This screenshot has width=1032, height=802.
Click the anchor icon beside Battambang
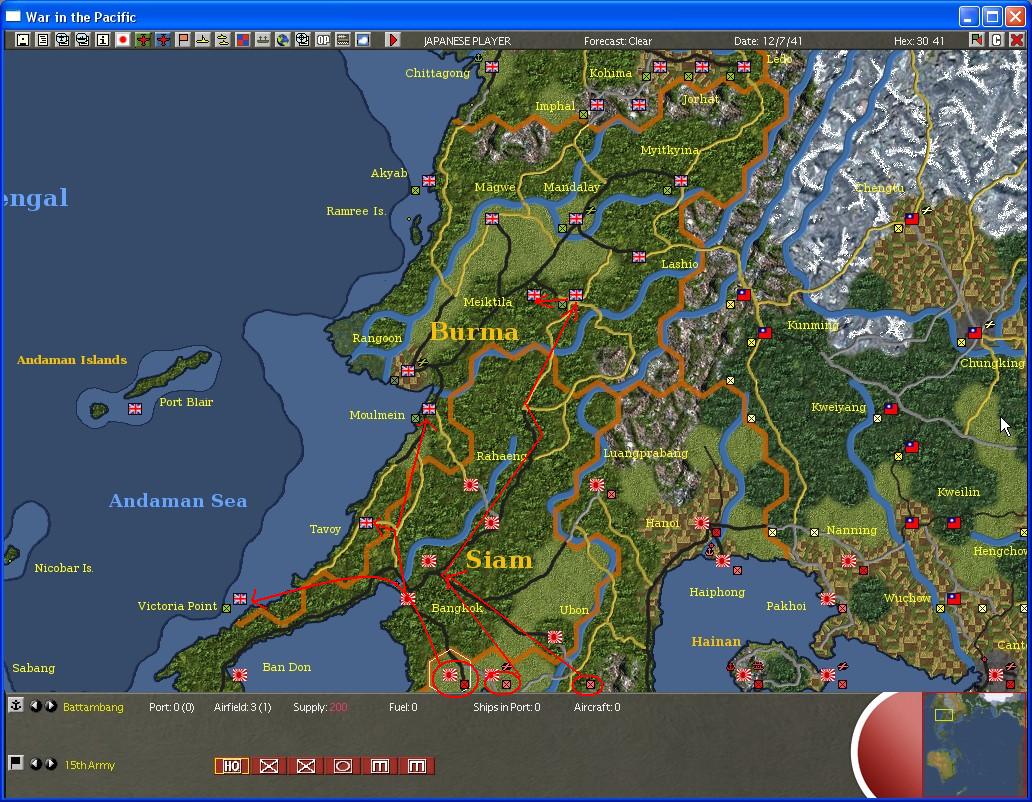coord(16,705)
